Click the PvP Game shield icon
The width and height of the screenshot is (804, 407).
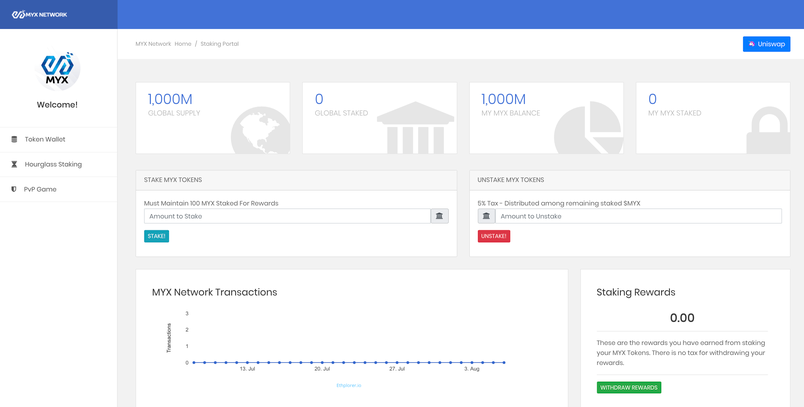[14, 189]
